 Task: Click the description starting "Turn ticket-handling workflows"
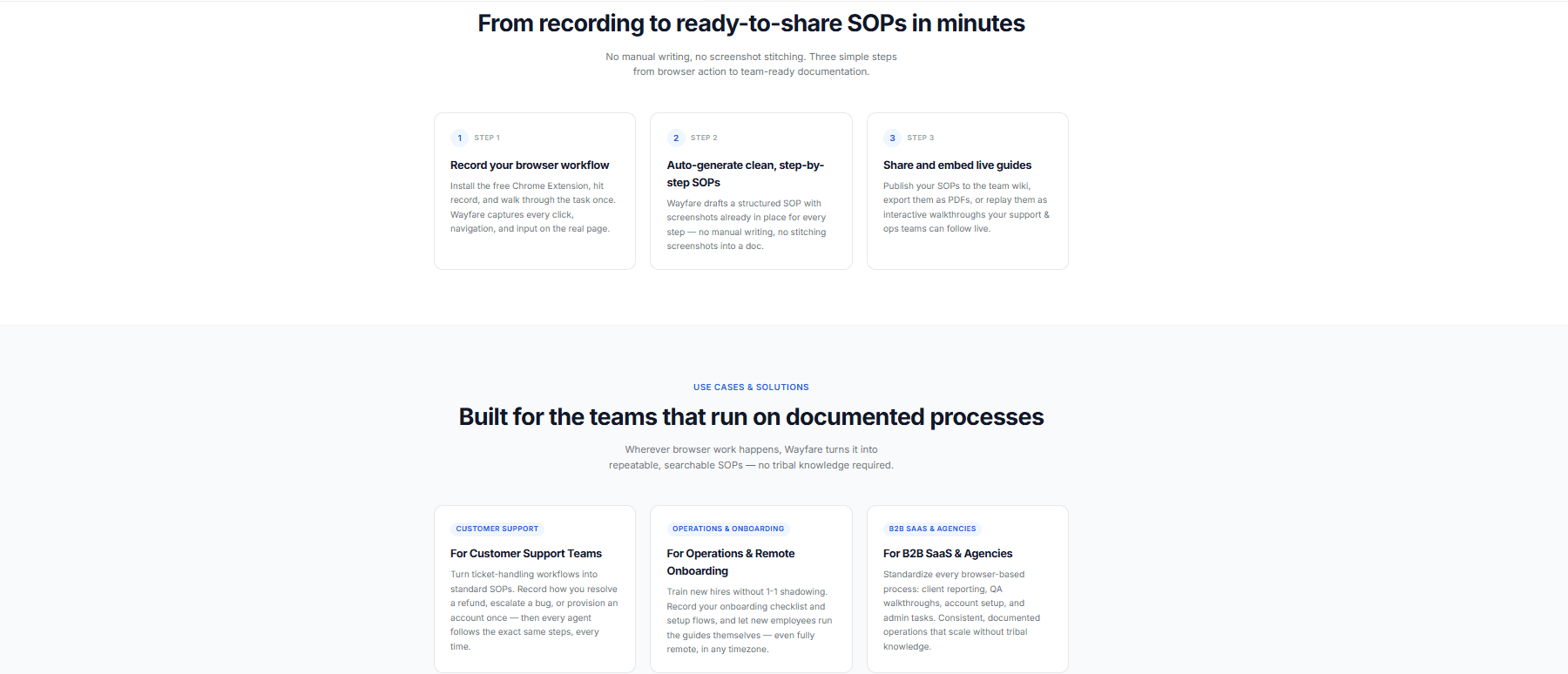tap(534, 610)
